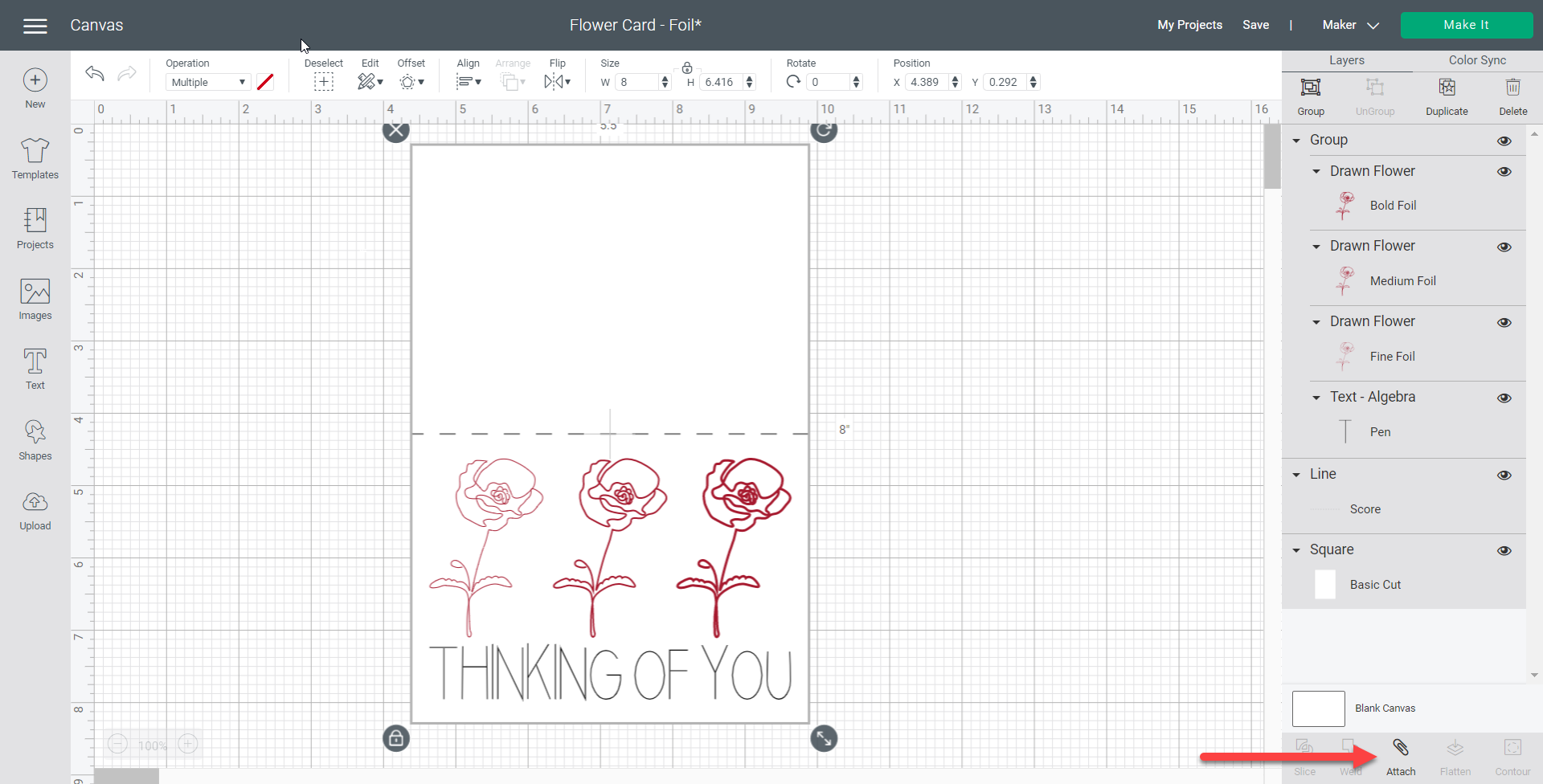Screen dimensions: 1543x784
Task: Open the hamburger main menu
Action: (35, 26)
